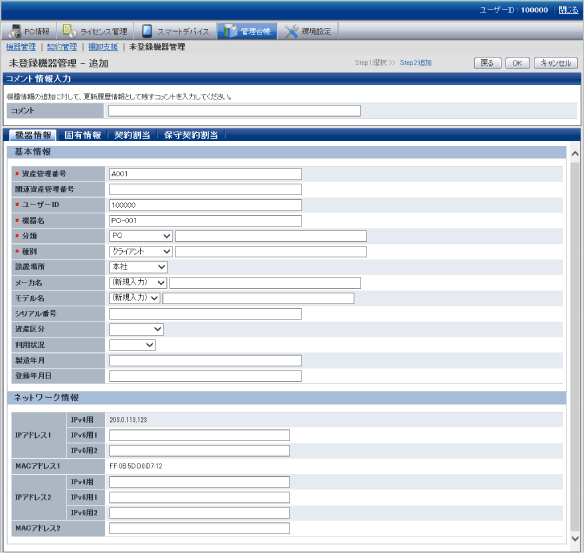Open the 利用状況 dropdown
The height and width of the screenshot is (553, 584).
132,344
